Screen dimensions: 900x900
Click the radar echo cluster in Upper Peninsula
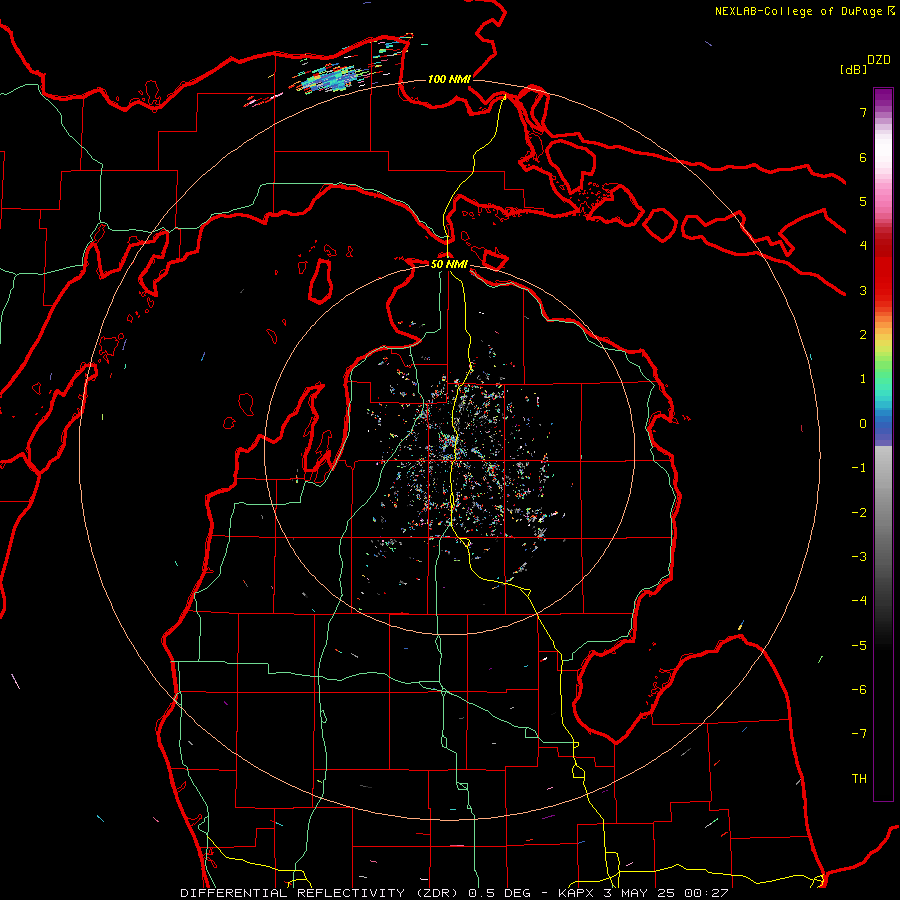pos(330,79)
